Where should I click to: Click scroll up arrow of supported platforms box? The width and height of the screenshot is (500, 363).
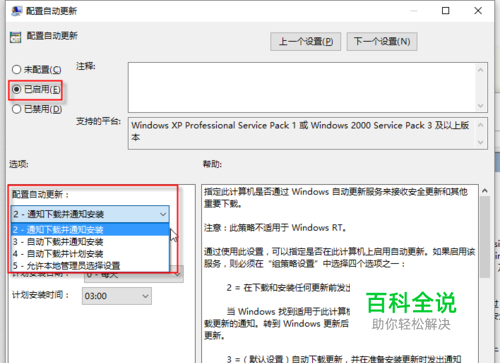click(480, 125)
